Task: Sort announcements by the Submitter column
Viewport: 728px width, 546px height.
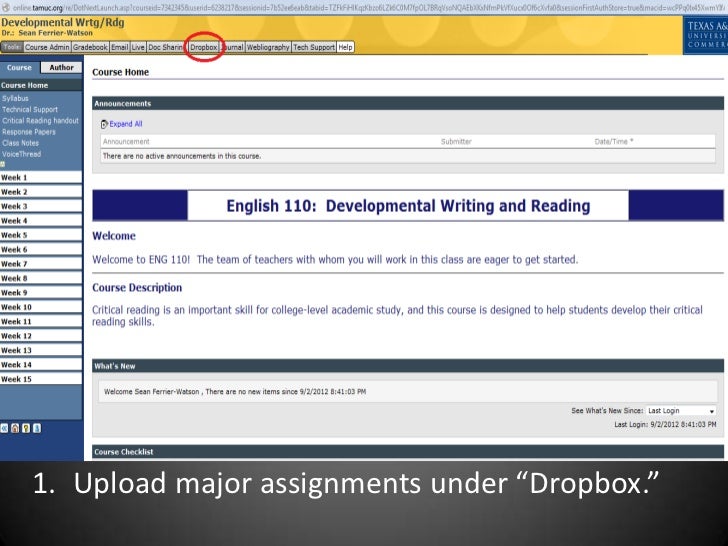Action: 456,142
